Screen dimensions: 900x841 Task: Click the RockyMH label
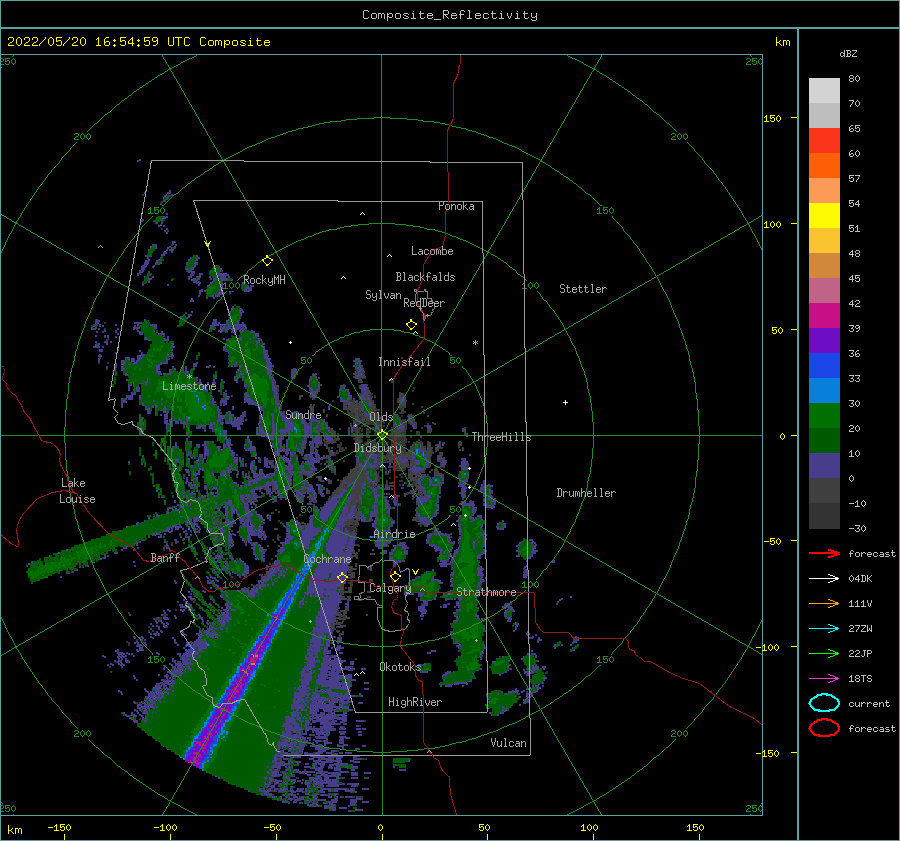[264, 280]
